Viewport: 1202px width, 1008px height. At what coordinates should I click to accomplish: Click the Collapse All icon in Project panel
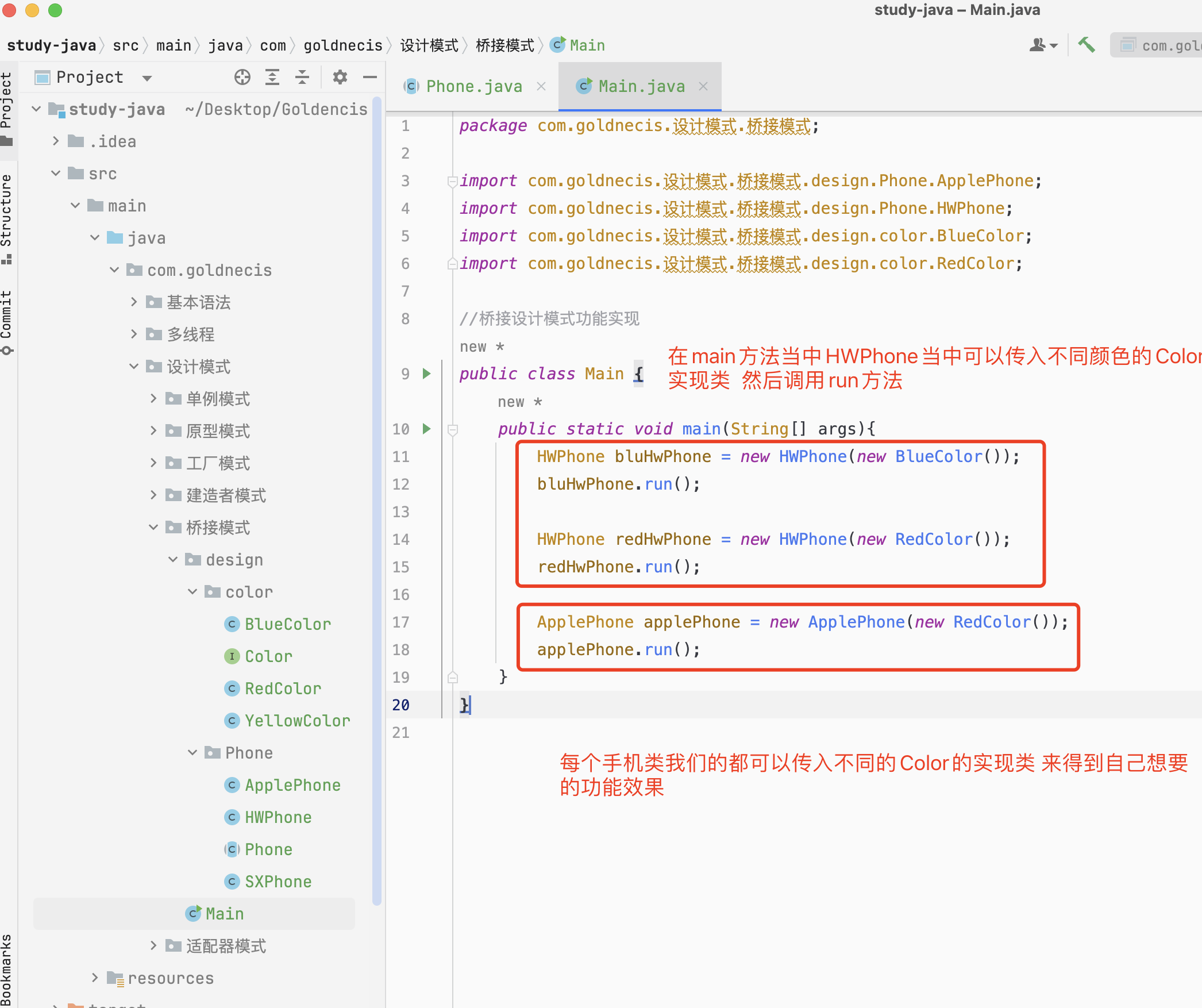click(x=302, y=77)
